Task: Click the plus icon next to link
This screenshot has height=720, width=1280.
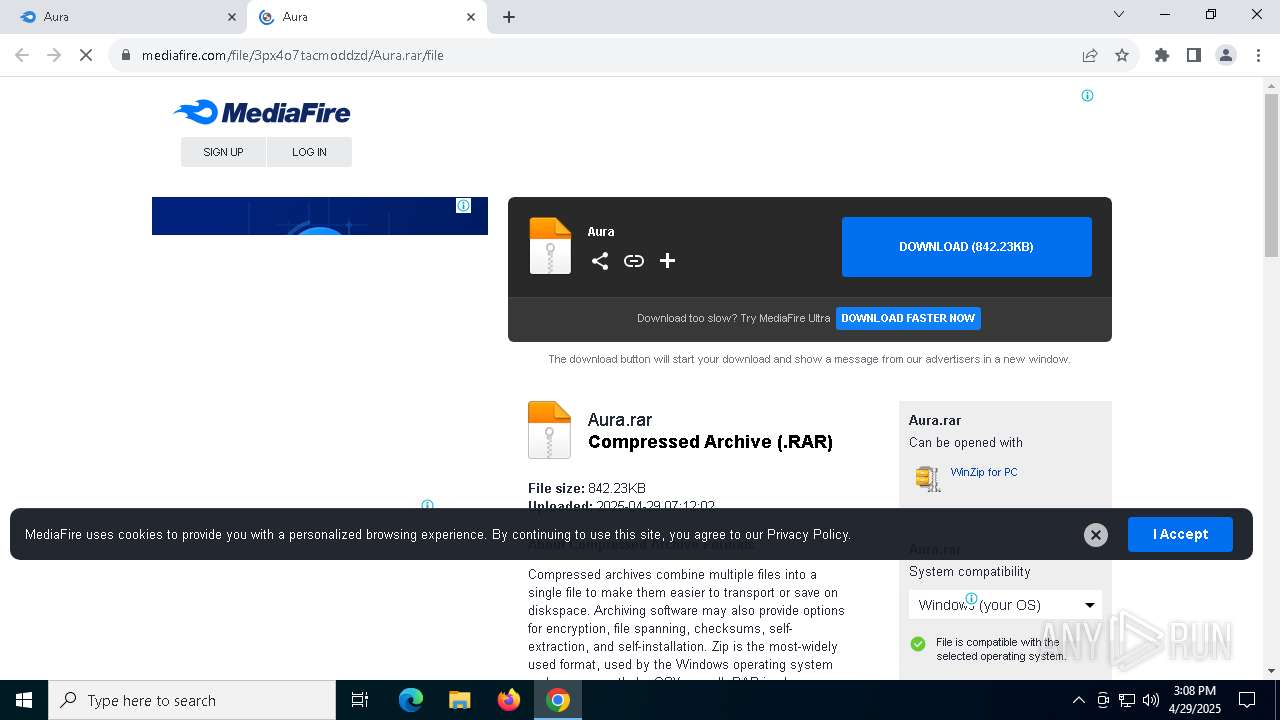Action: 667,261
